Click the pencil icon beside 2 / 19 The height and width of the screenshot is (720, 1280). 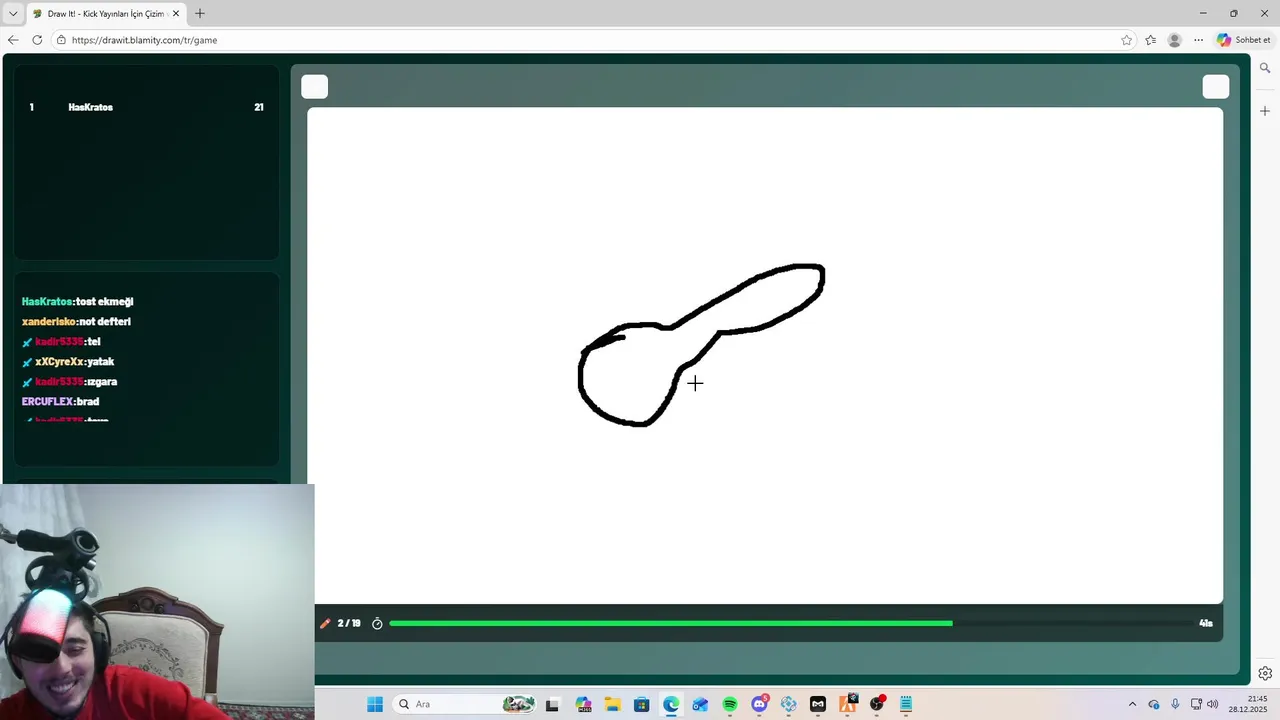pos(325,623)
